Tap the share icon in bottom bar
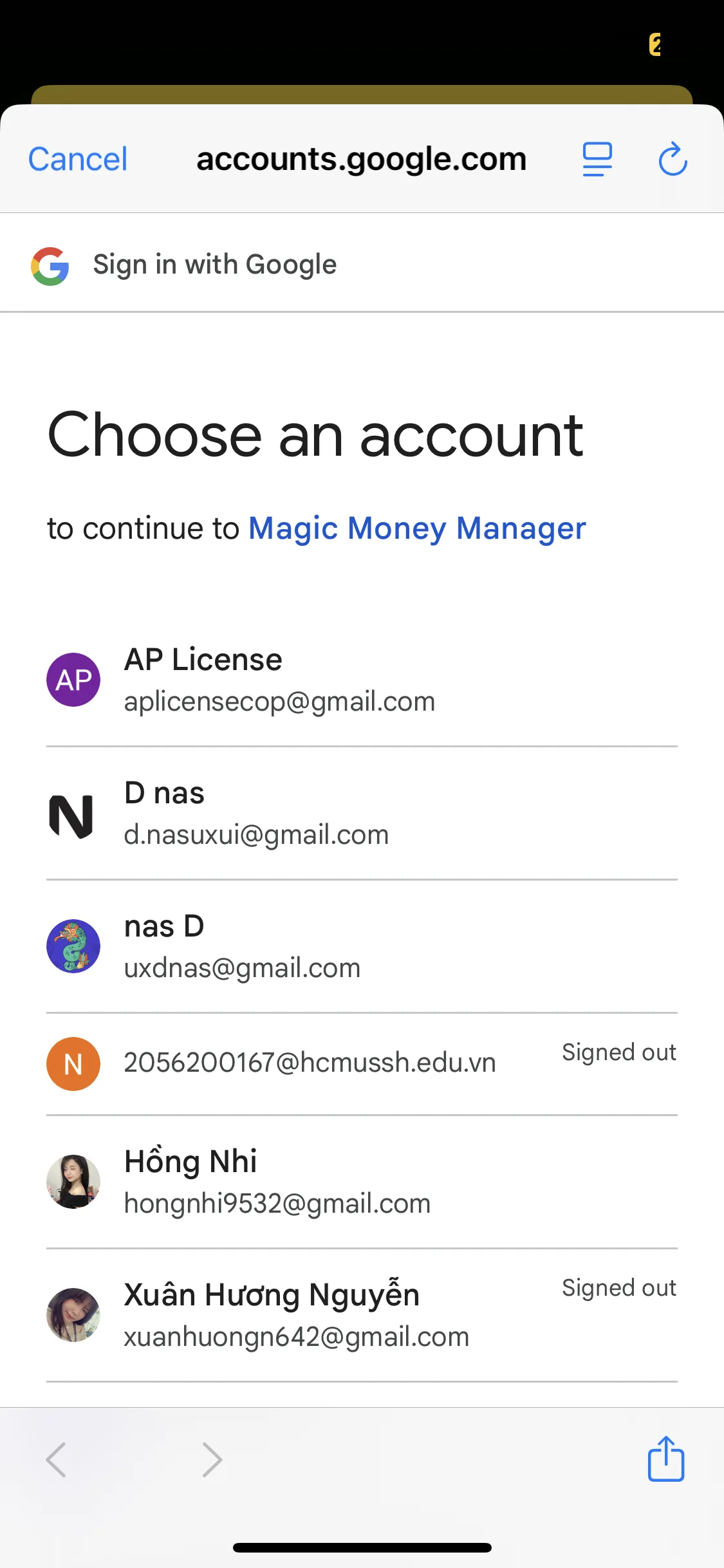724x1568 pixels. pos(665,1459)
